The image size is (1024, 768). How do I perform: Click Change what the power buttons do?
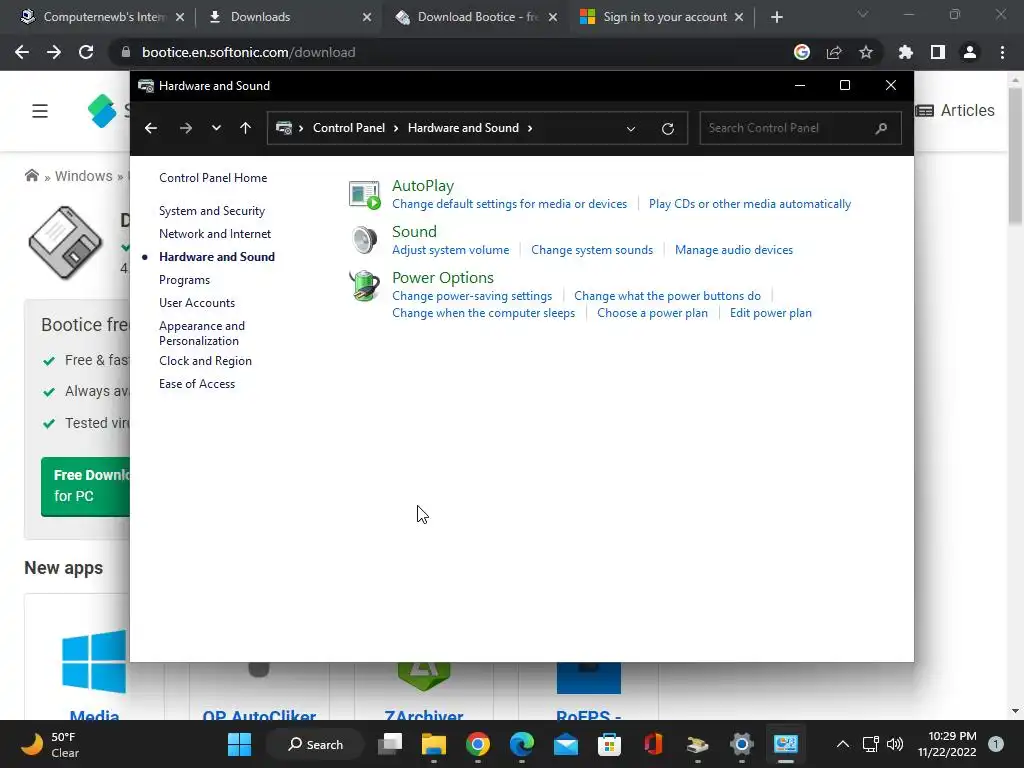pos(667,296)
